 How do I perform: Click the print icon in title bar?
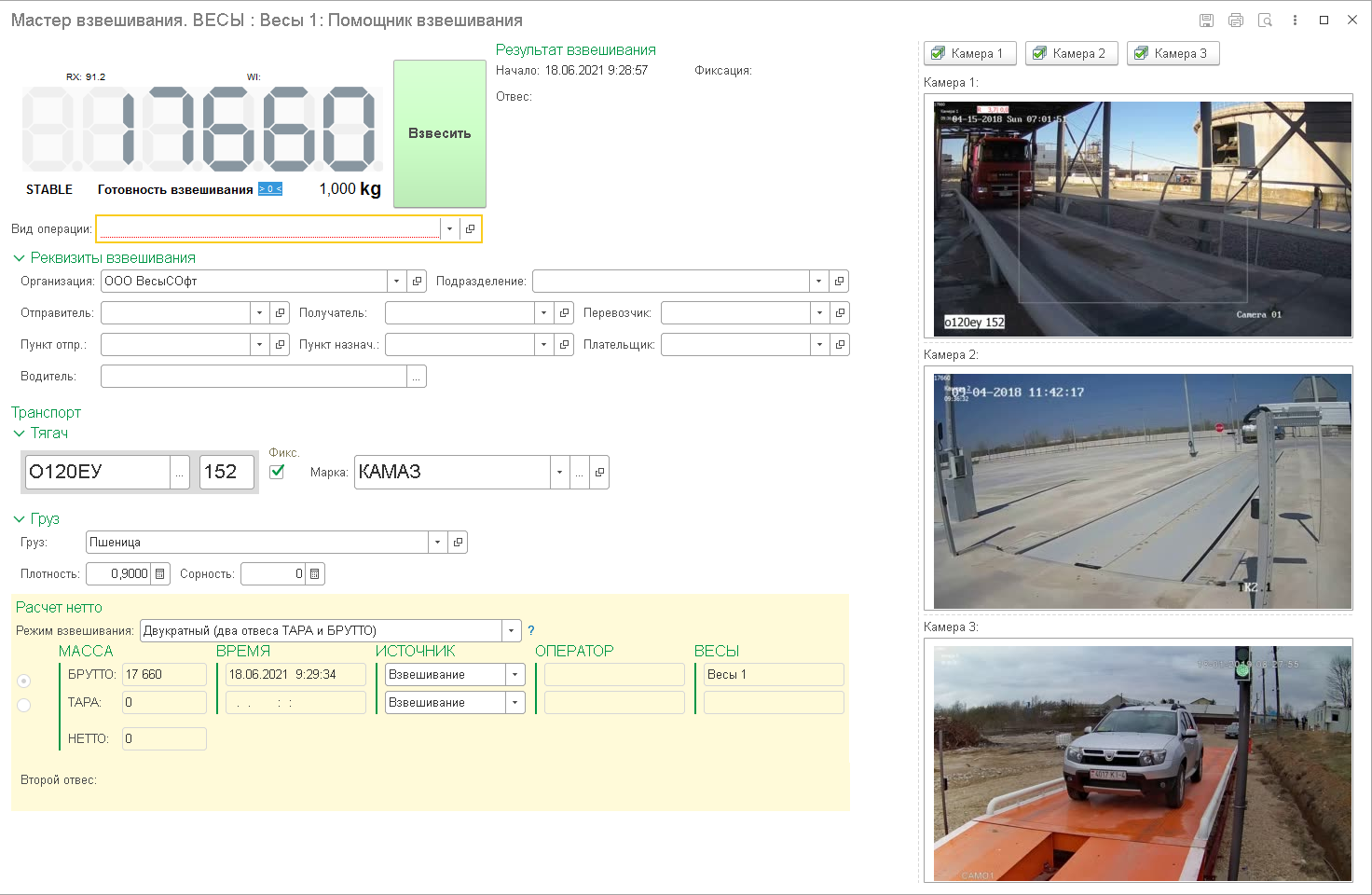click(x=1236, y=21)
